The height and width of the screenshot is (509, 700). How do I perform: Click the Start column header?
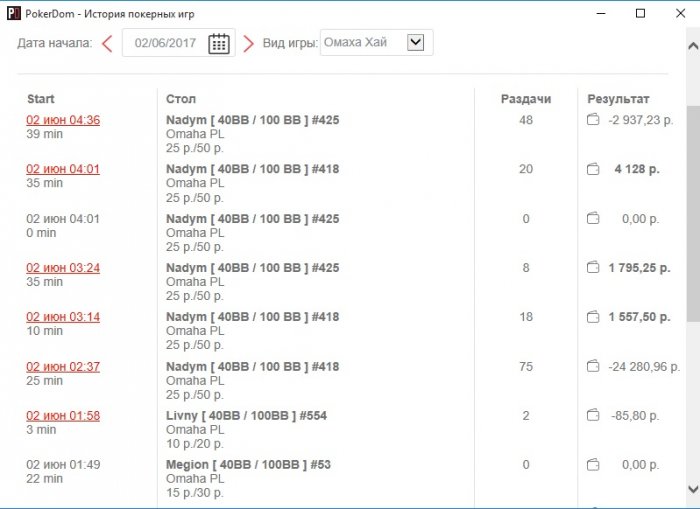pos(41,99)
